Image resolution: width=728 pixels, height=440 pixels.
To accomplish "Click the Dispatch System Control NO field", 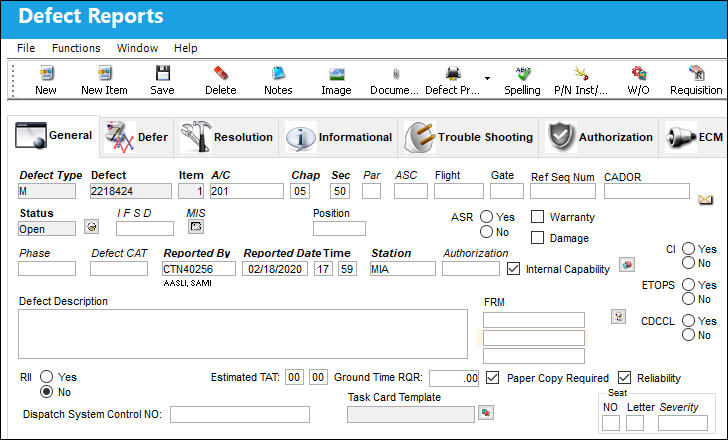I will [x=240, y=414].
